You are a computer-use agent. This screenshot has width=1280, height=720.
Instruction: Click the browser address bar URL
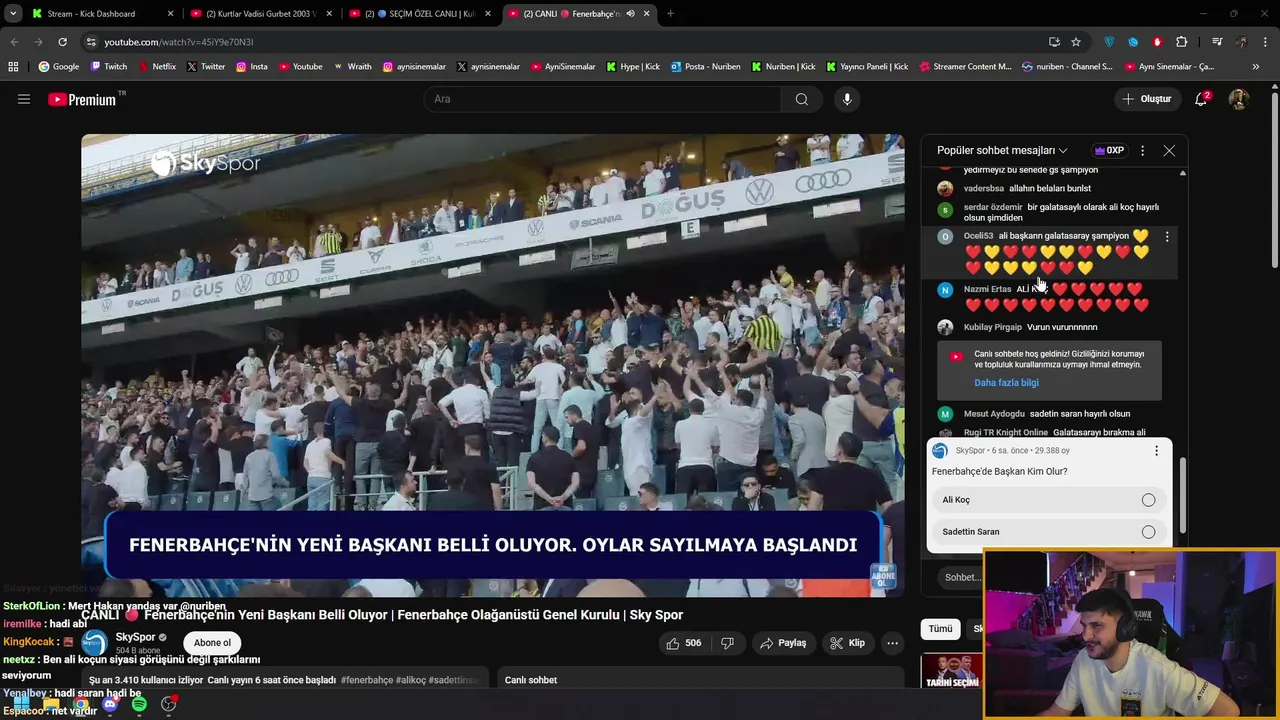point(179,42)
